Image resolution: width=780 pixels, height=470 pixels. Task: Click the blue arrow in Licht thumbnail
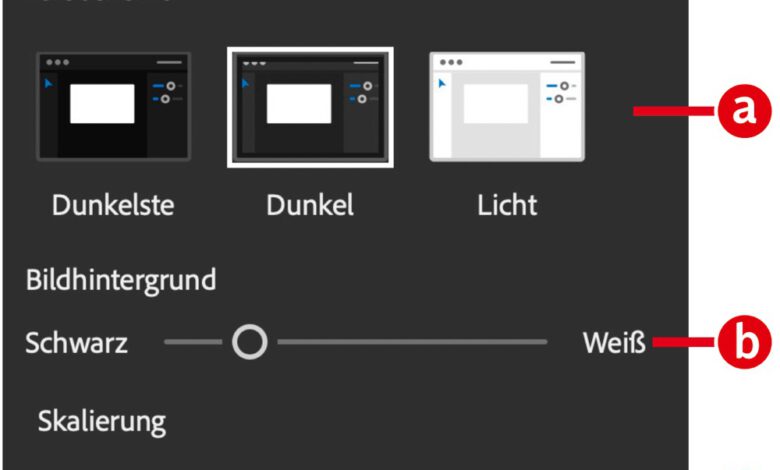point(440,83)
